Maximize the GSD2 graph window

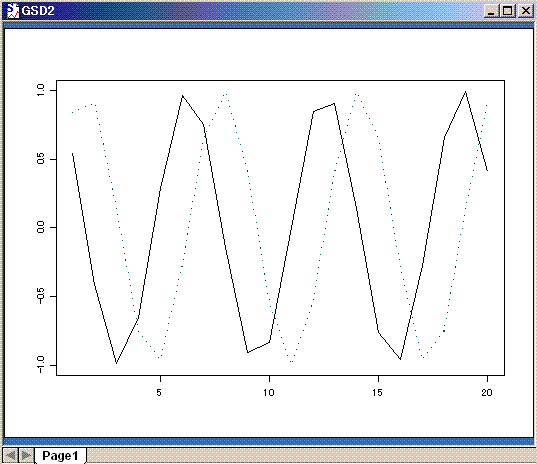[507, 11]
